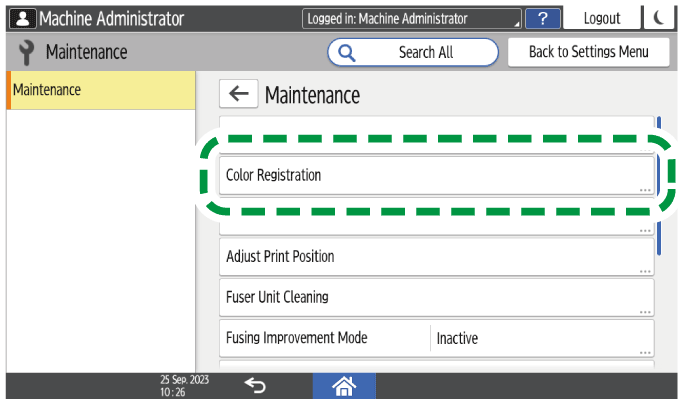
Task: Activate energy saver moon icon
Action: click(660, 18)
